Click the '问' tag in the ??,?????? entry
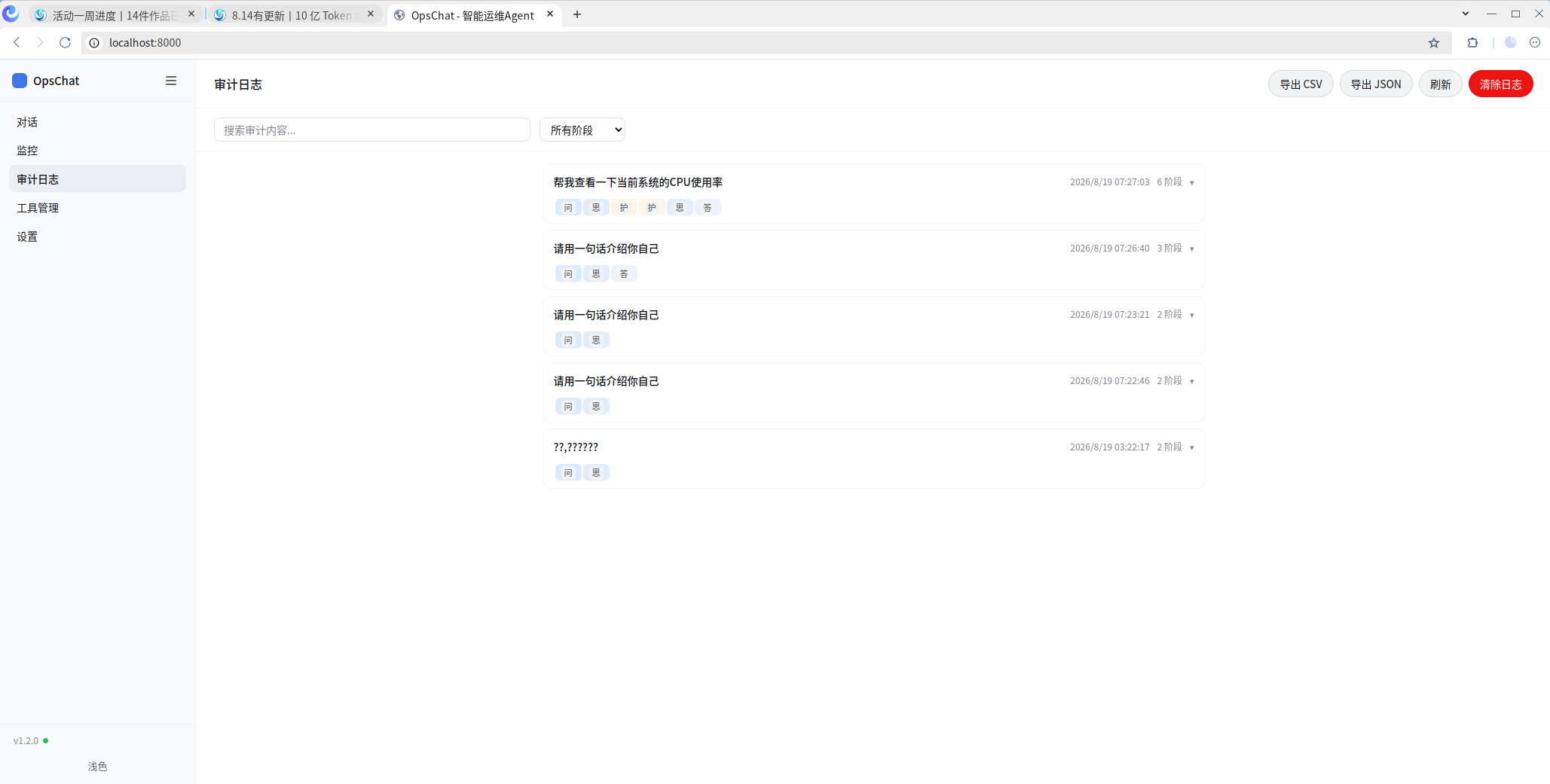 tap(568, 473)
